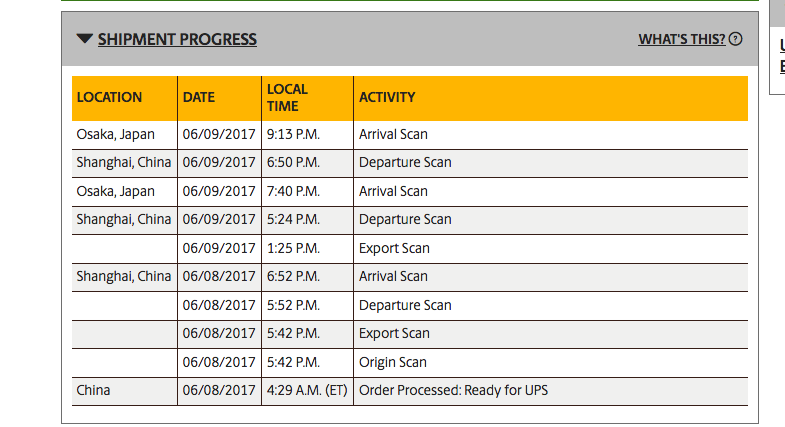
Task: Open the What's This? help link
Action: [681, 39]
